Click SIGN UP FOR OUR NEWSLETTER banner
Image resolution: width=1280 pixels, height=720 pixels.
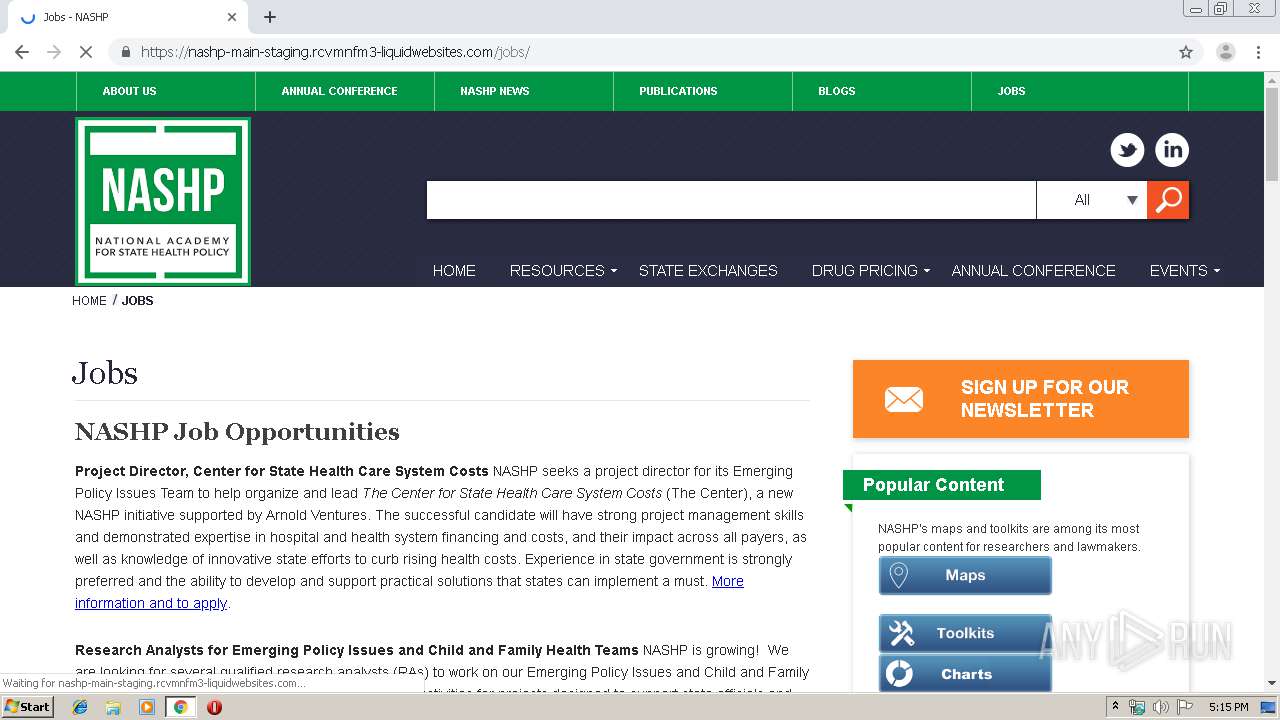1021,399
